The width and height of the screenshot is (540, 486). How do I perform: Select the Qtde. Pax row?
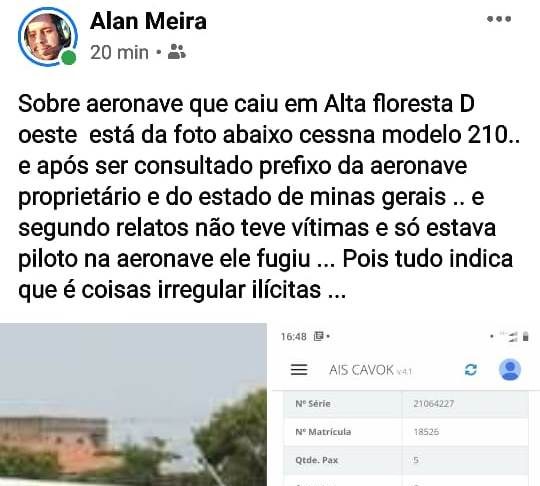[x=406, y=460]
